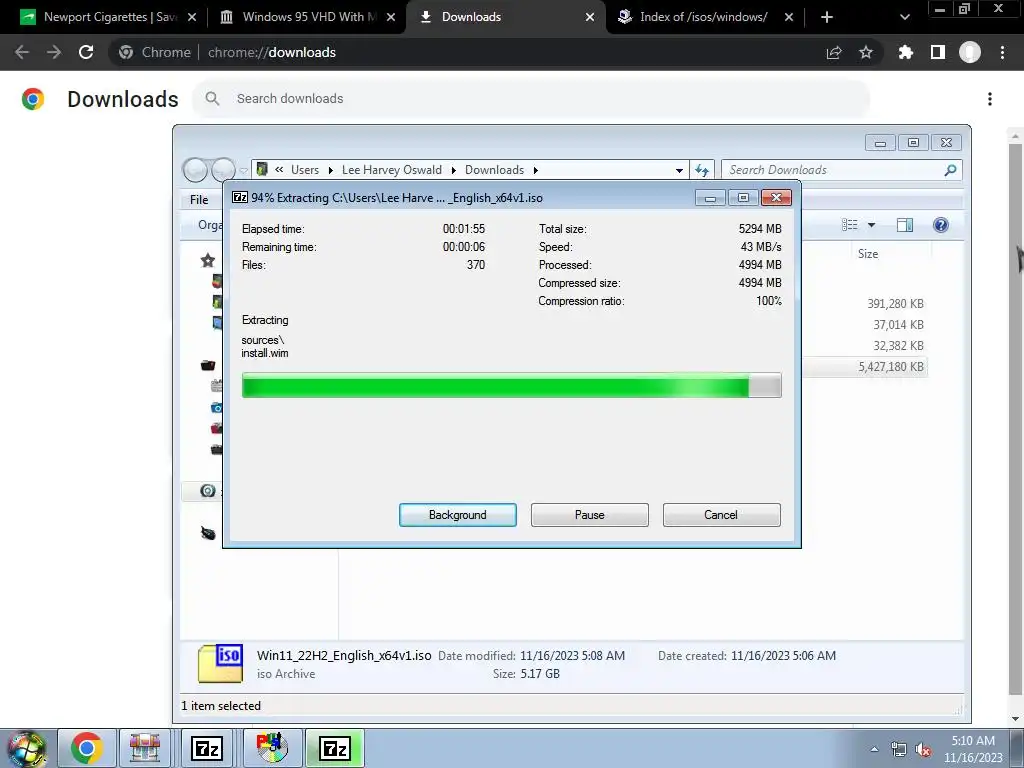Switch to Windows 95 VHD tab
The image size is (1024, 768).
click(308, 17)
